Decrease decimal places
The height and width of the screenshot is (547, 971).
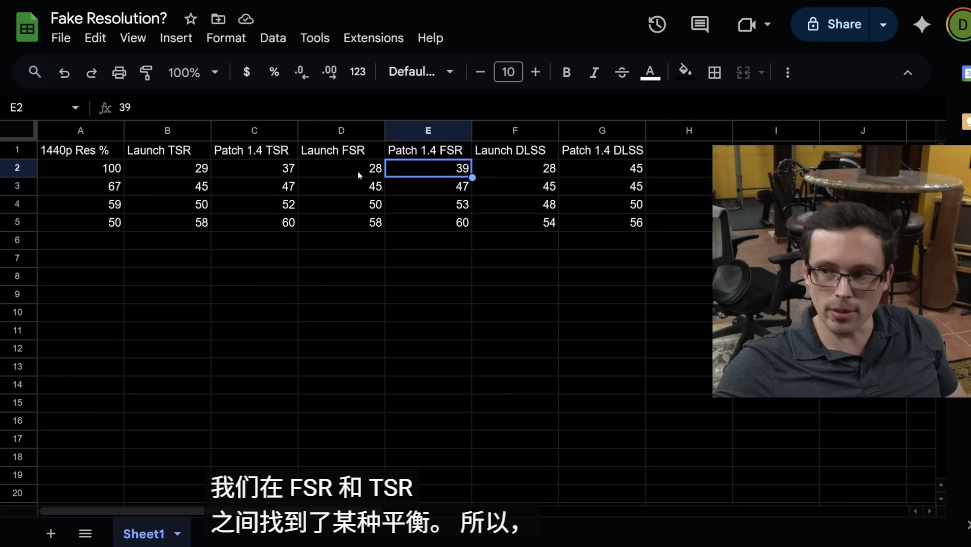click(302, 72)
